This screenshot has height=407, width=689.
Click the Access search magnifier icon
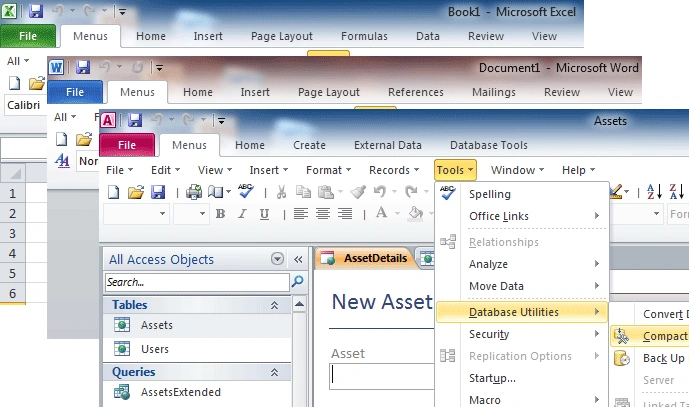[297, 283]
